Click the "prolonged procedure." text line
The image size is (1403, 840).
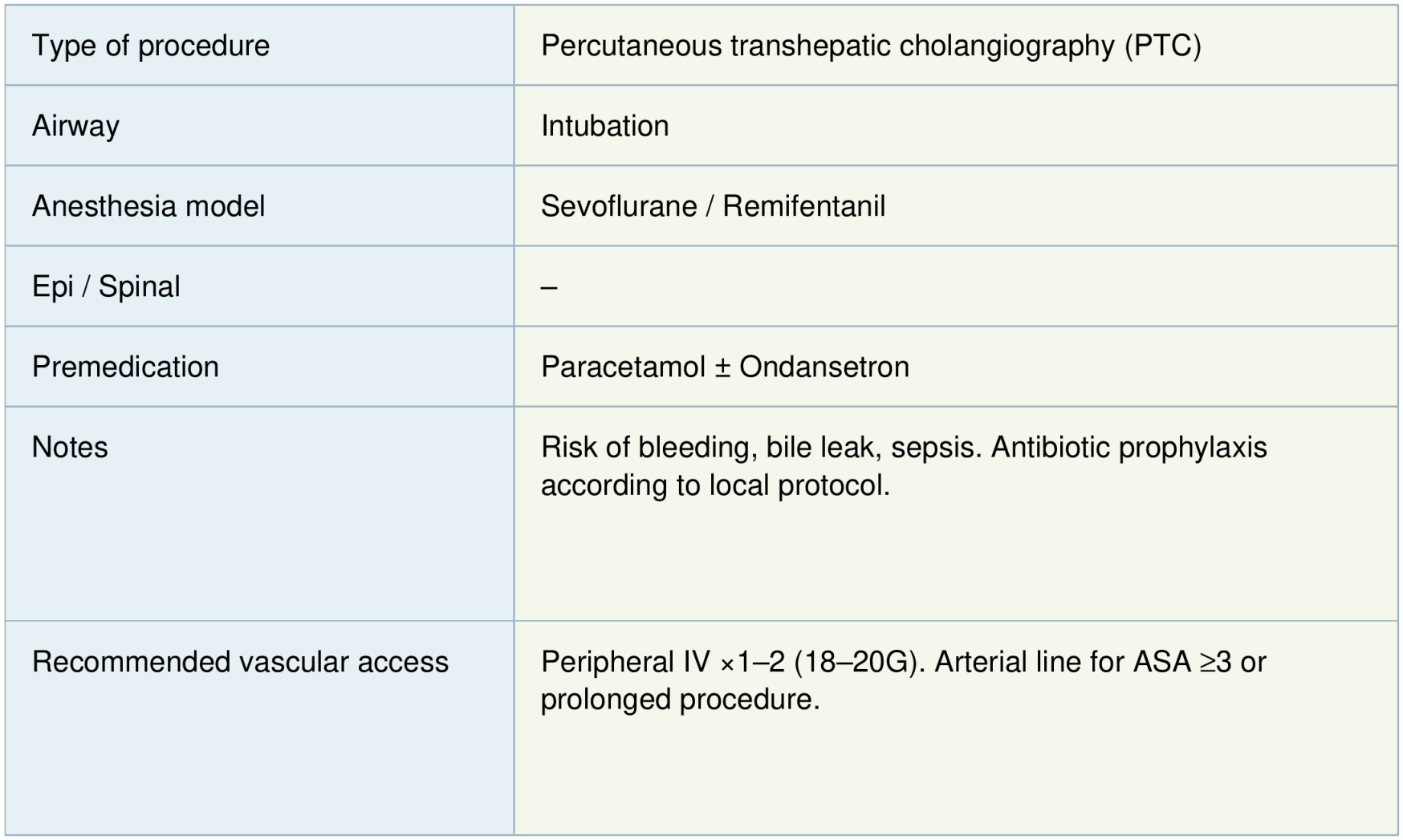pos(680,700)
